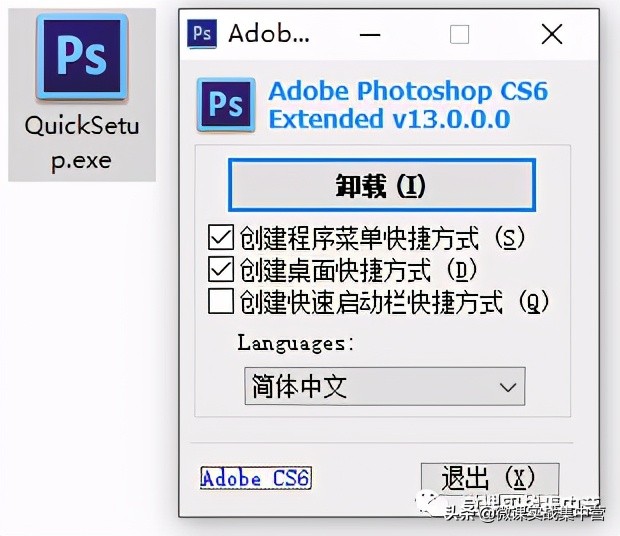
Task: Click the Languages: label
Action: pyautogui.click(x=295, y=343)
